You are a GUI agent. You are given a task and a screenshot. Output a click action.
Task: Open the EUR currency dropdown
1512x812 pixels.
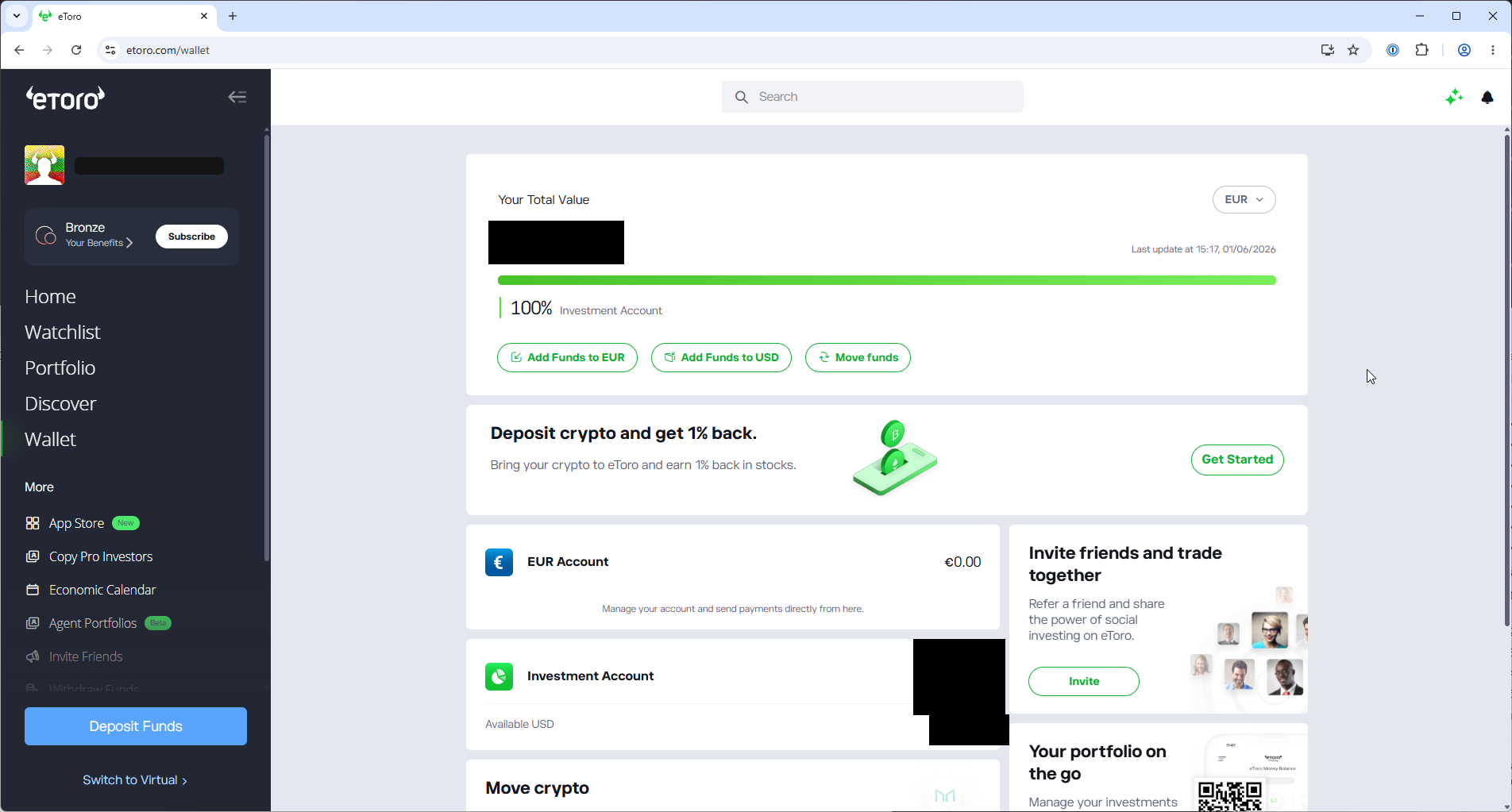[1244, 199]
